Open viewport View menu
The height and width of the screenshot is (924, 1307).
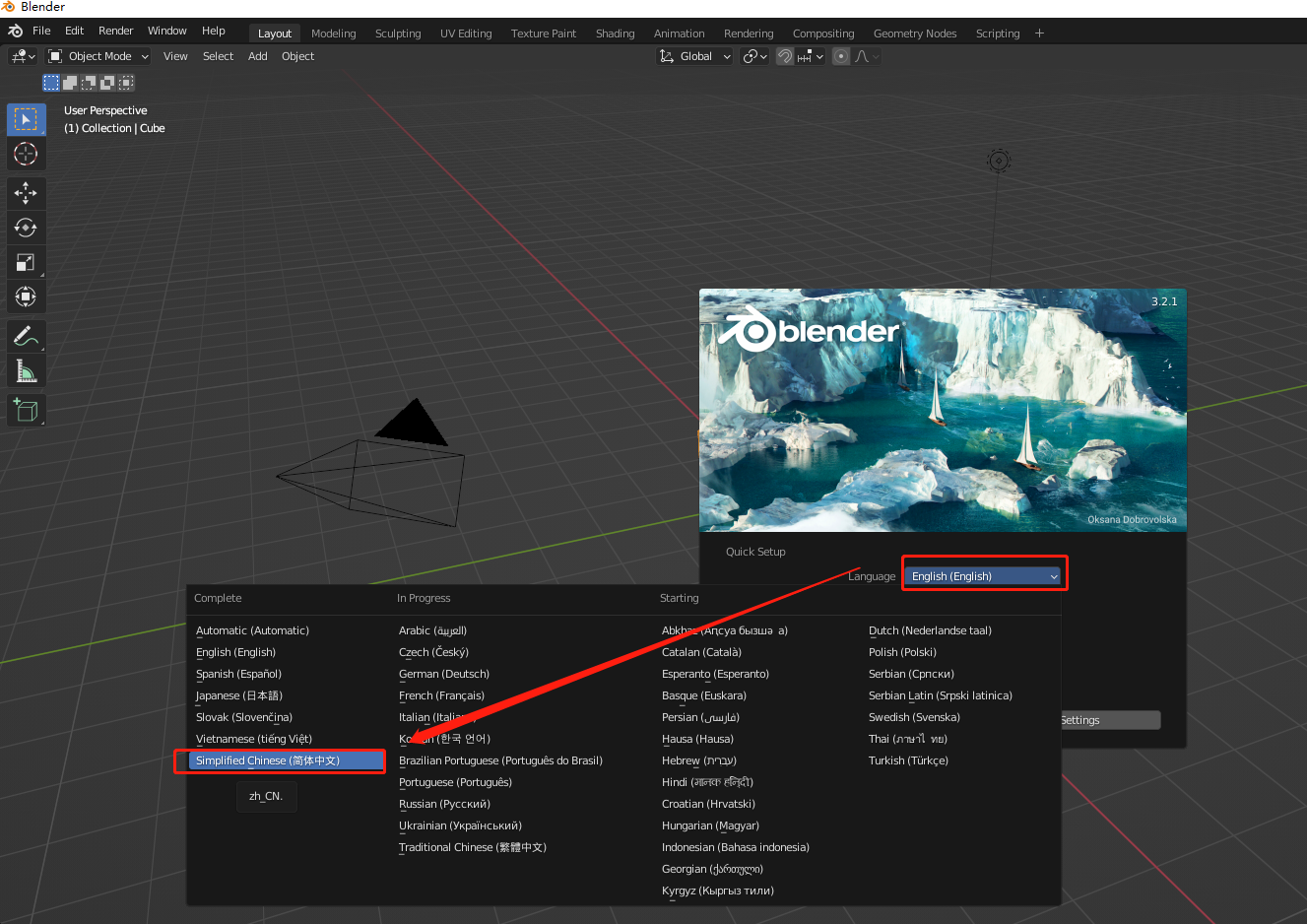[175, 56]
